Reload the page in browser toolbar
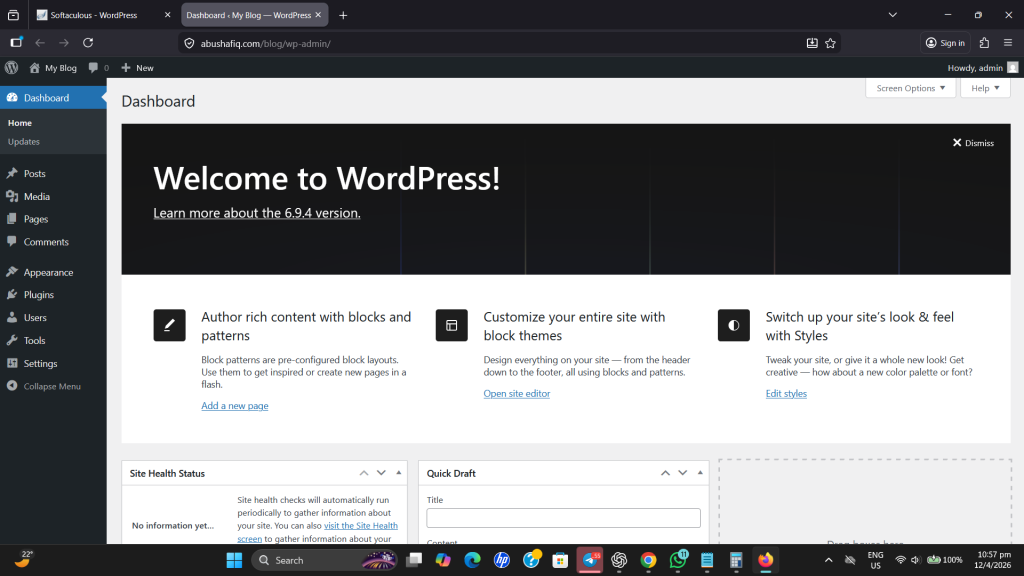This screenshot has height=576, width=1024. [88, 43]
